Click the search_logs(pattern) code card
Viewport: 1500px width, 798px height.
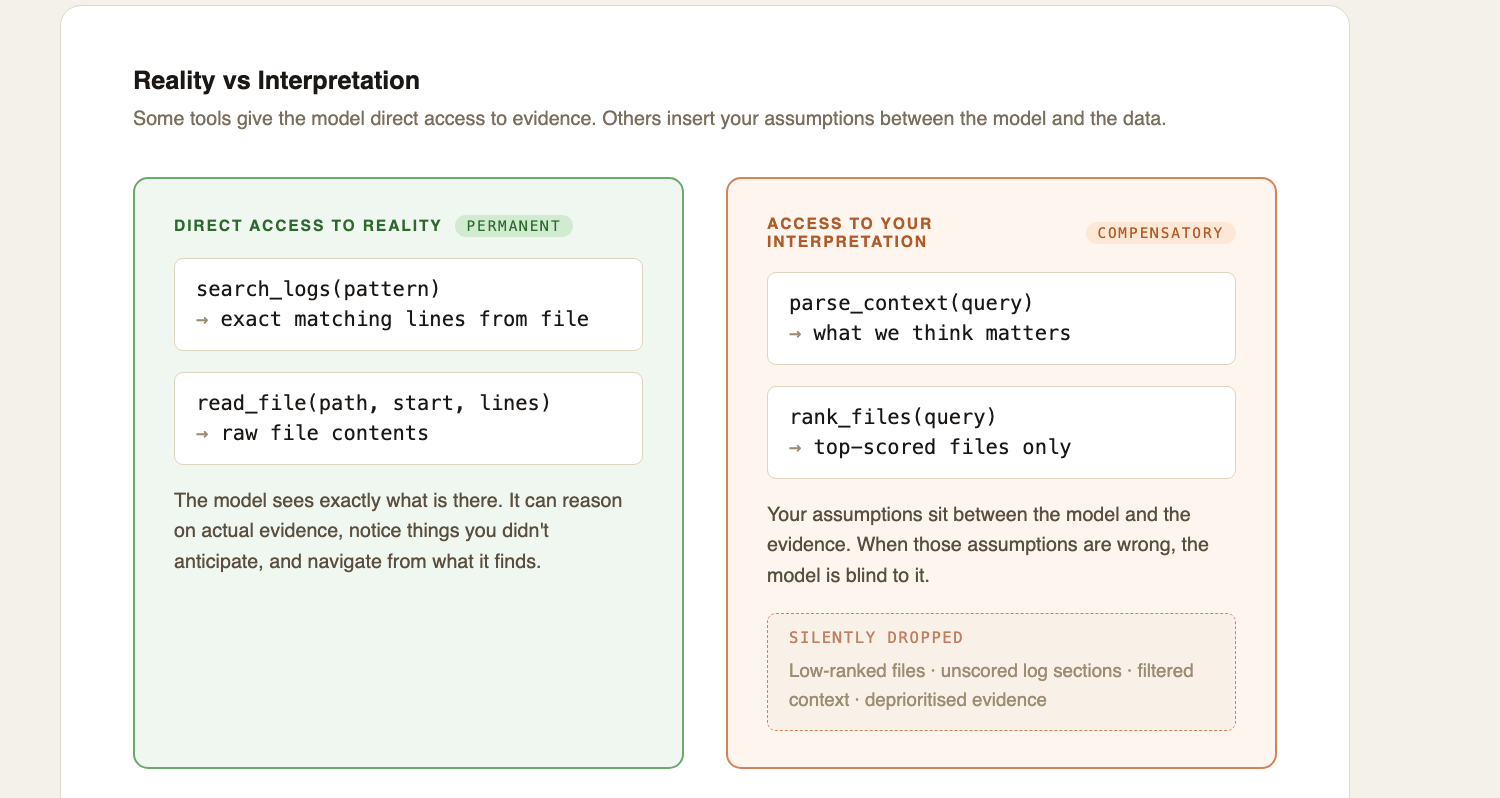(408, 304)
